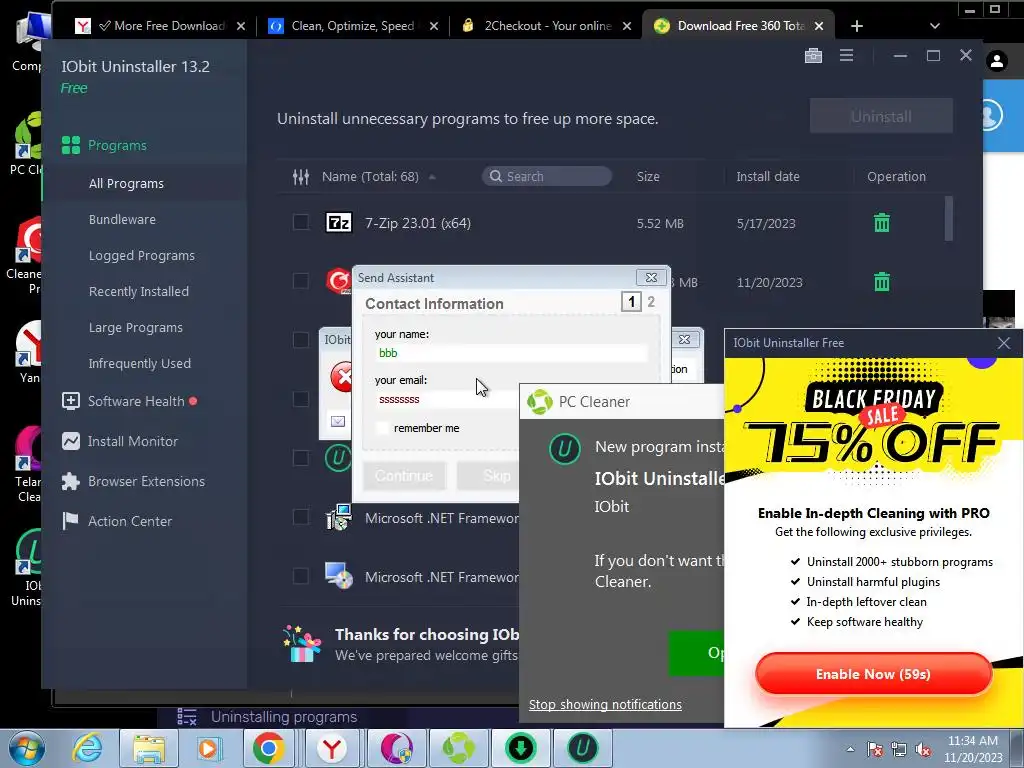Select the Programs section in the sidebar
The height and width of the screenshot is (768, 1024).
[x=104, y=145]
